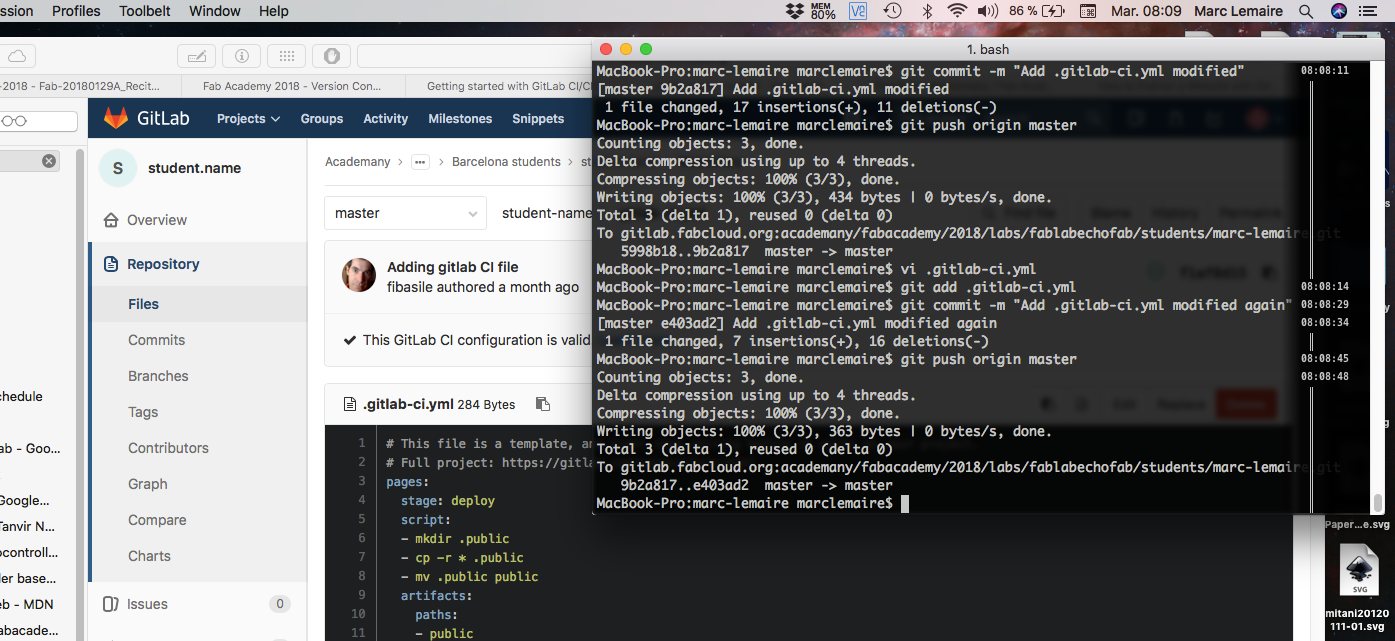Open the Profiles menu
Screen dimensions: 1395x641
(x=76, y=11)
